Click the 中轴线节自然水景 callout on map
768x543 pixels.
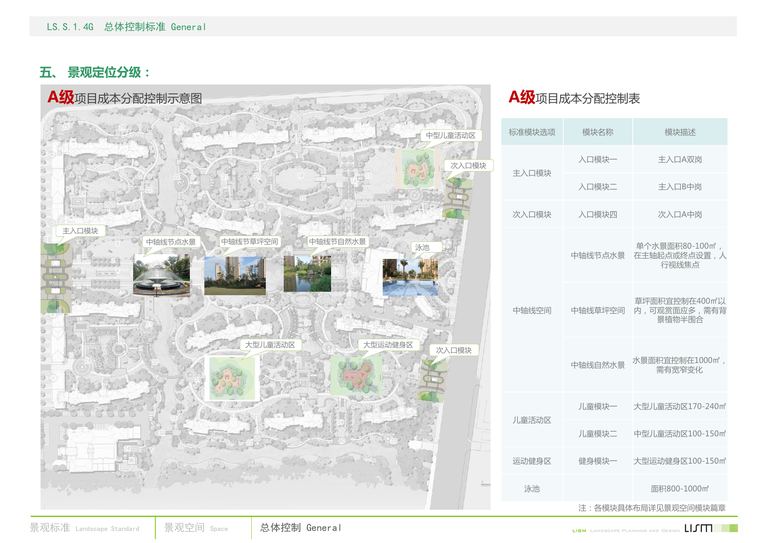tap(337, 241)
